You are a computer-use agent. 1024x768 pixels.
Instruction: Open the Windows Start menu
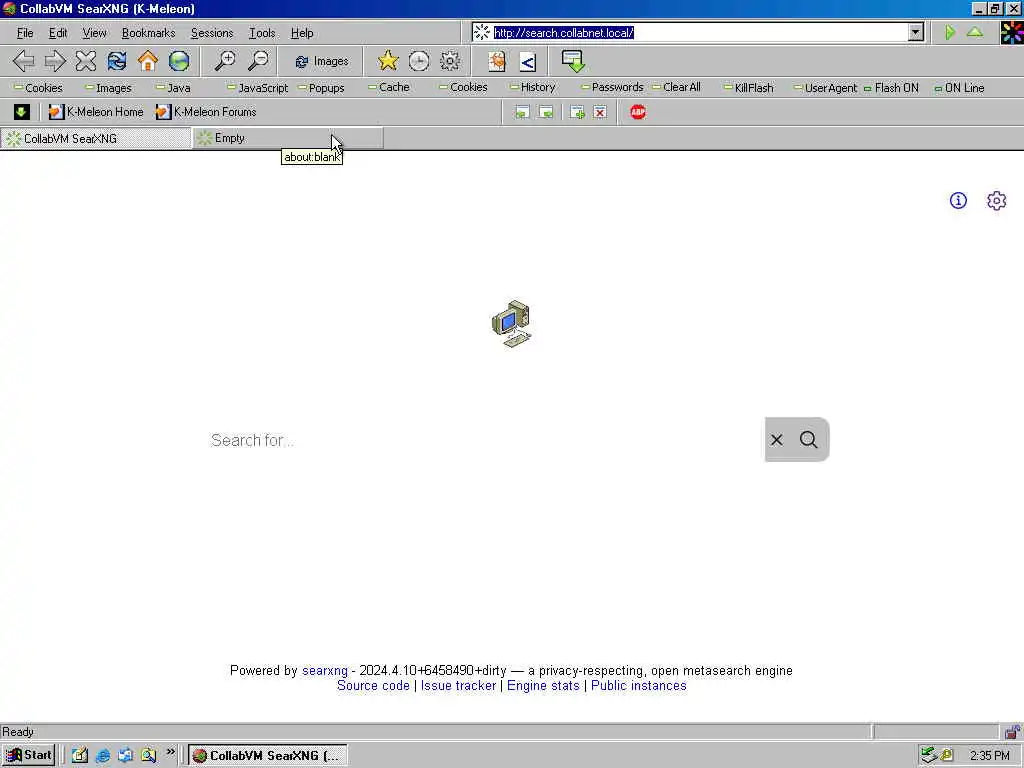point(28,755)
